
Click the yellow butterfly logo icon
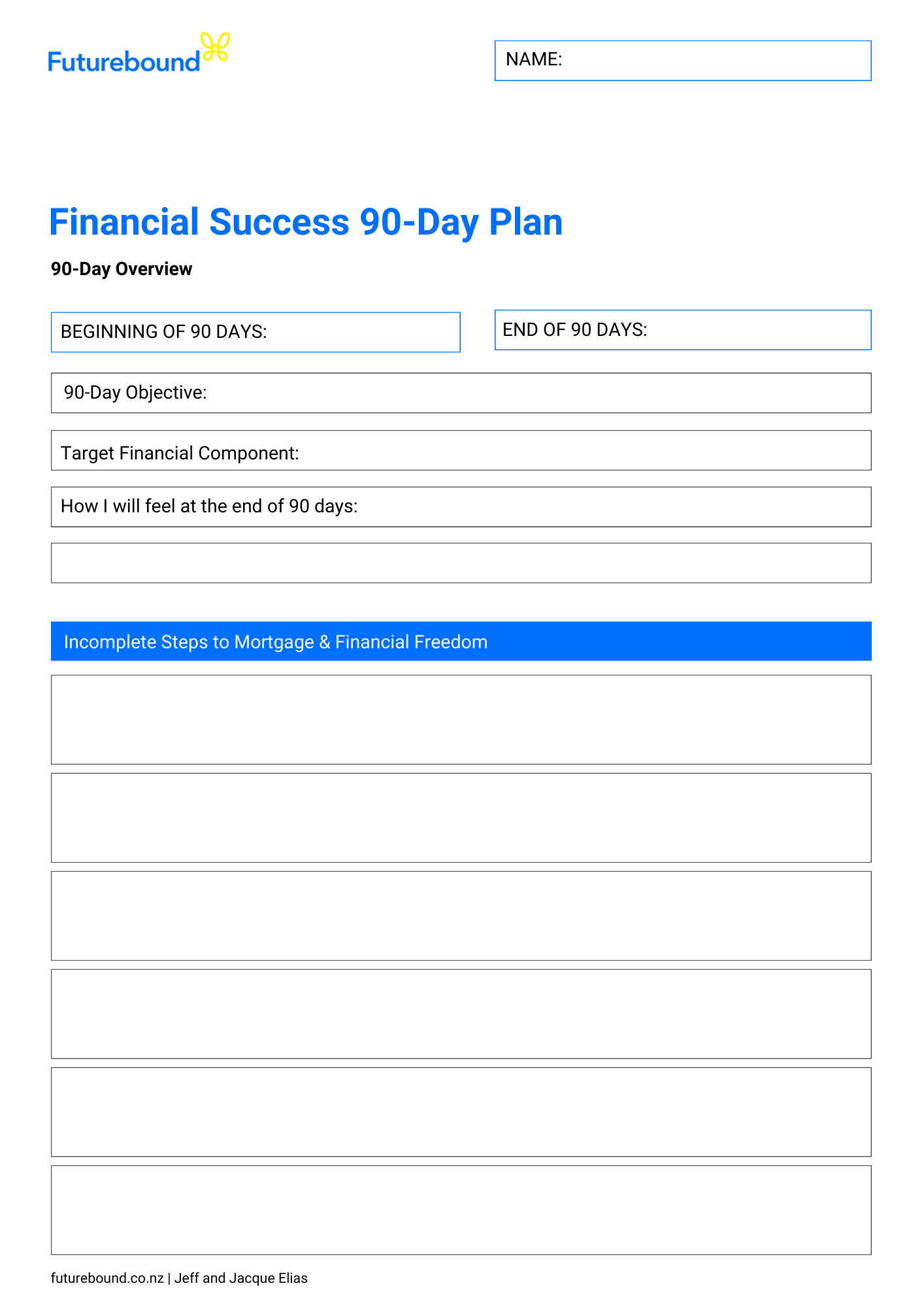pyautogui.click(x=215, y=48)
